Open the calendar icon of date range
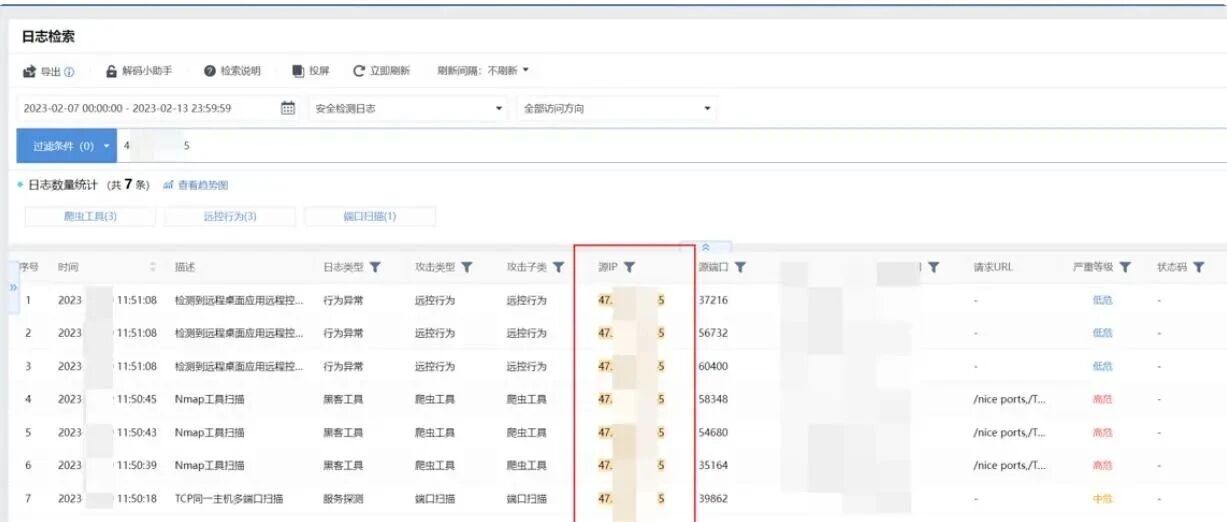 tap(288, 108)
